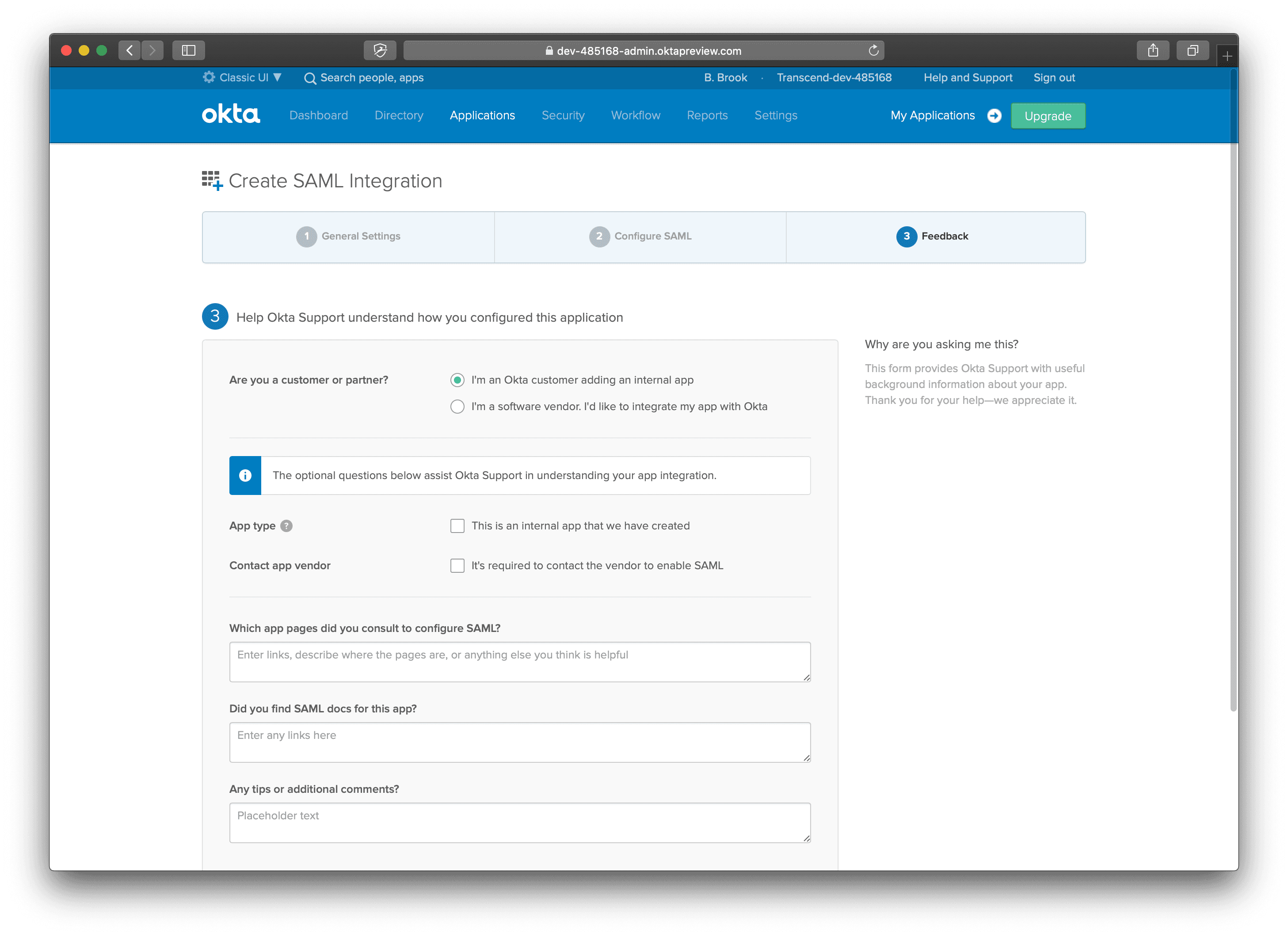Click the SAML docs links text field
This screenshot has width=1288, height=936.
pyautogui.click(x=519, y=742)
